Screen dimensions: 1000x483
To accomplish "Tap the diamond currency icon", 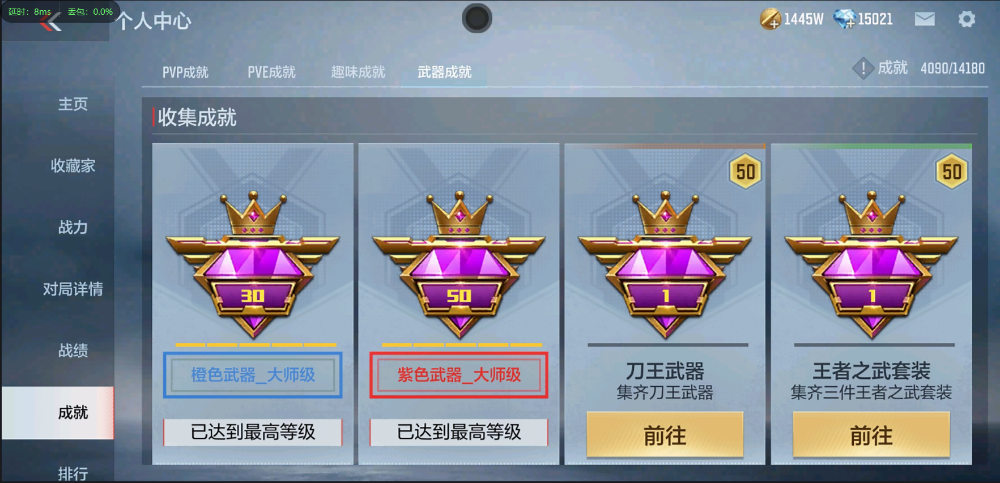I will click(844, 19).
